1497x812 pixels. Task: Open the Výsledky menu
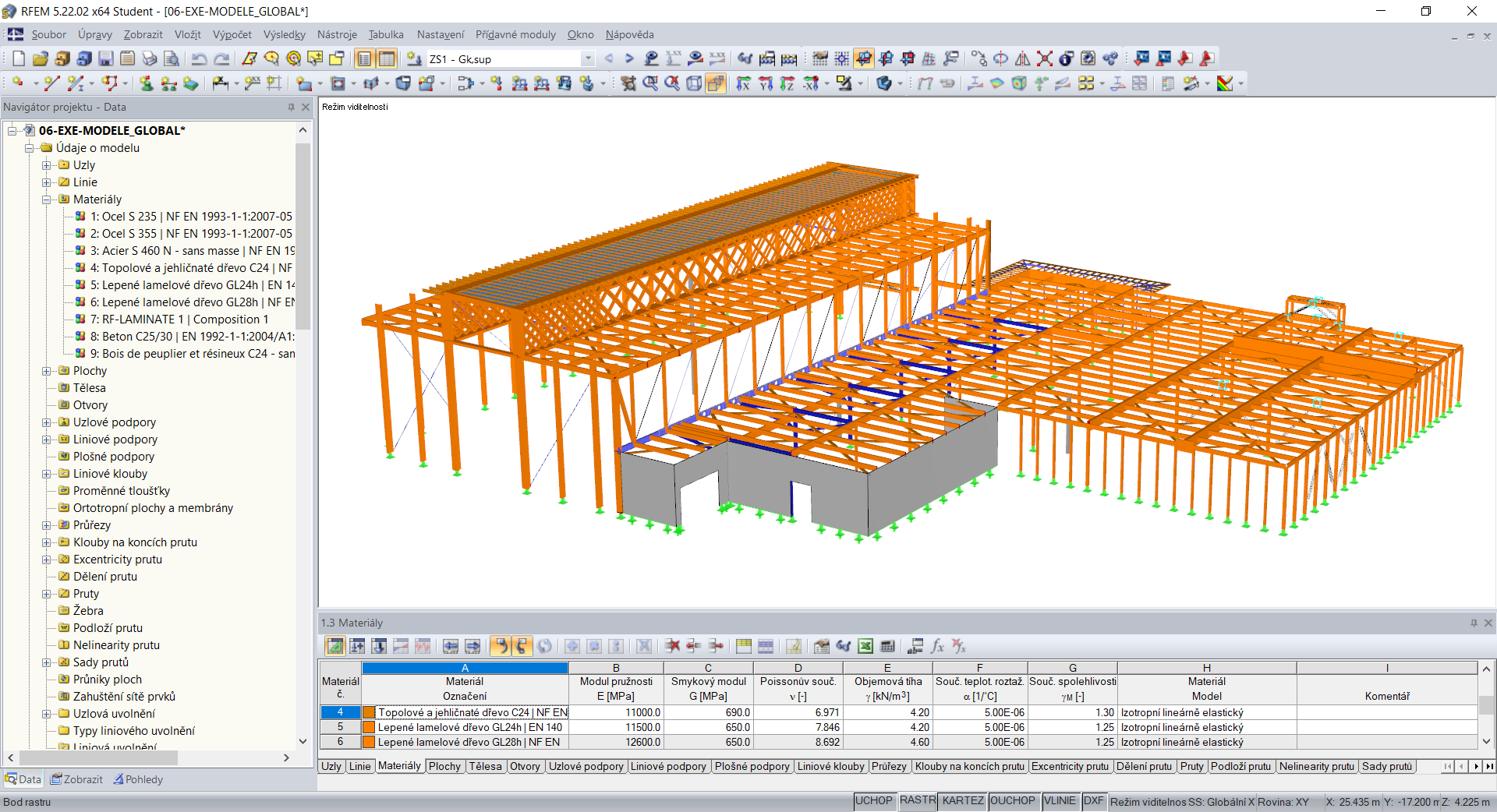point(284,34)
